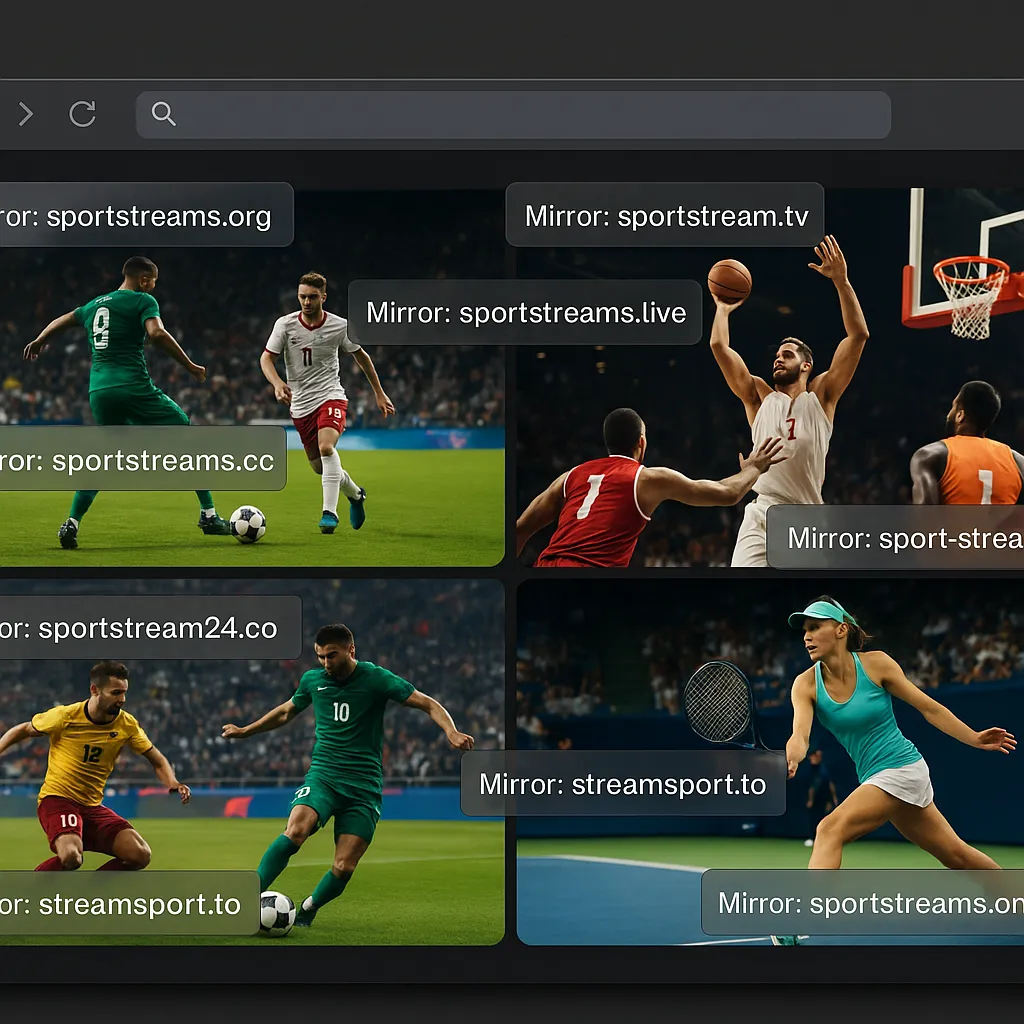Open the sportstreams.cc mirror link
1024x1024 pixels.
pyautogui.click(x=142, y=459)
